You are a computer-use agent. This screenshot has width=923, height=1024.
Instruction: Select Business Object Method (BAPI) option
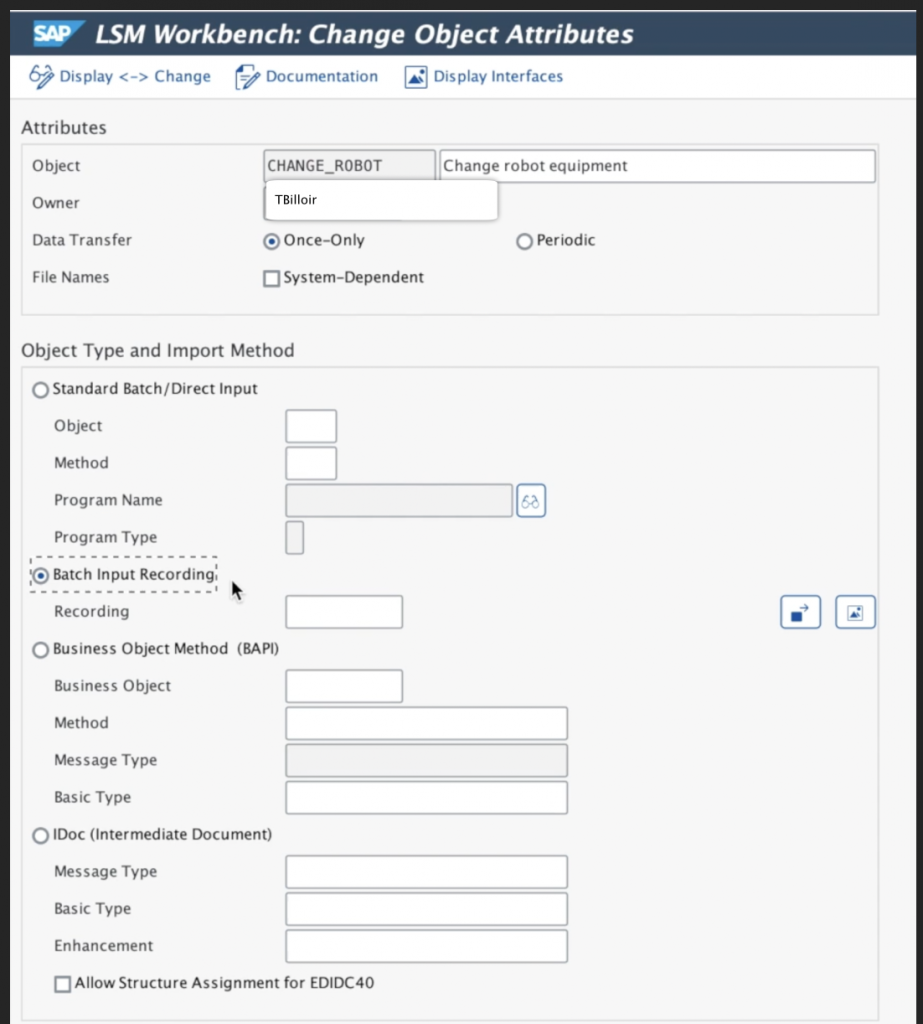click(41, 650)
